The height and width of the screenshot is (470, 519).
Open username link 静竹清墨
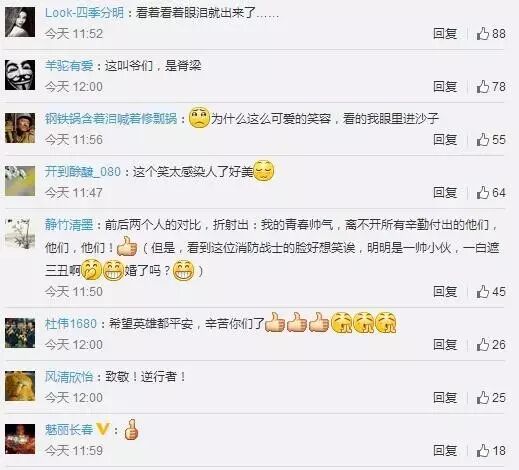tap(69, 225)
